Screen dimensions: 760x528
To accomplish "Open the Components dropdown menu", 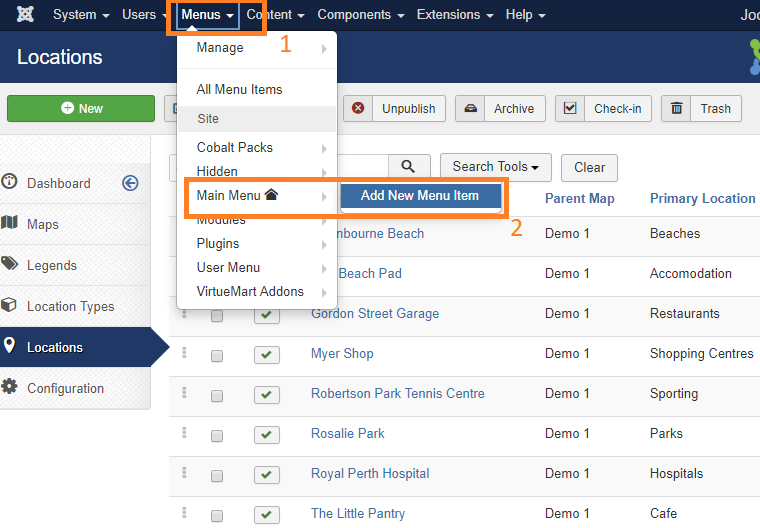I will (361, 15).
